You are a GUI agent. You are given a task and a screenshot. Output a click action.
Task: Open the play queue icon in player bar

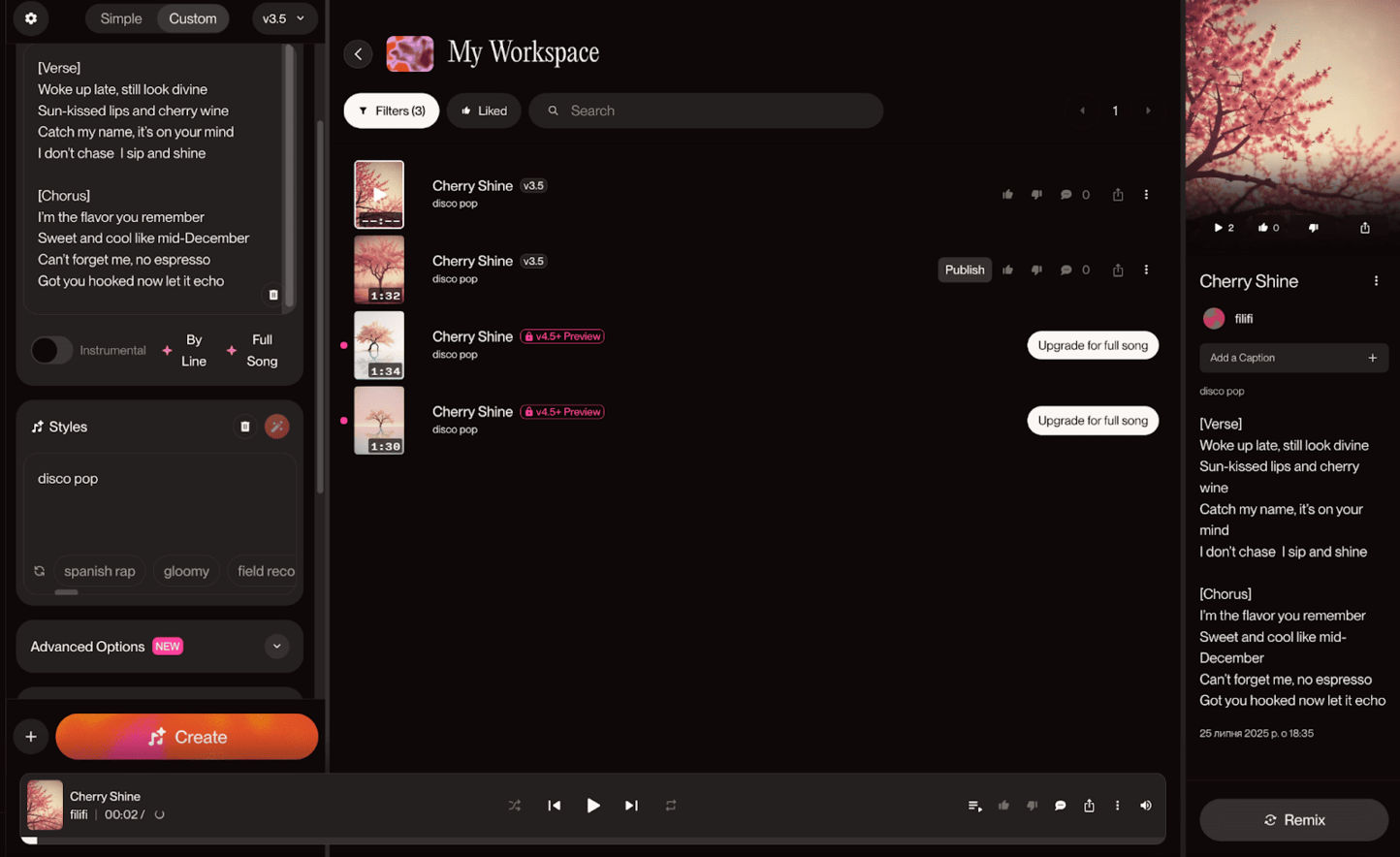point(974,806)
